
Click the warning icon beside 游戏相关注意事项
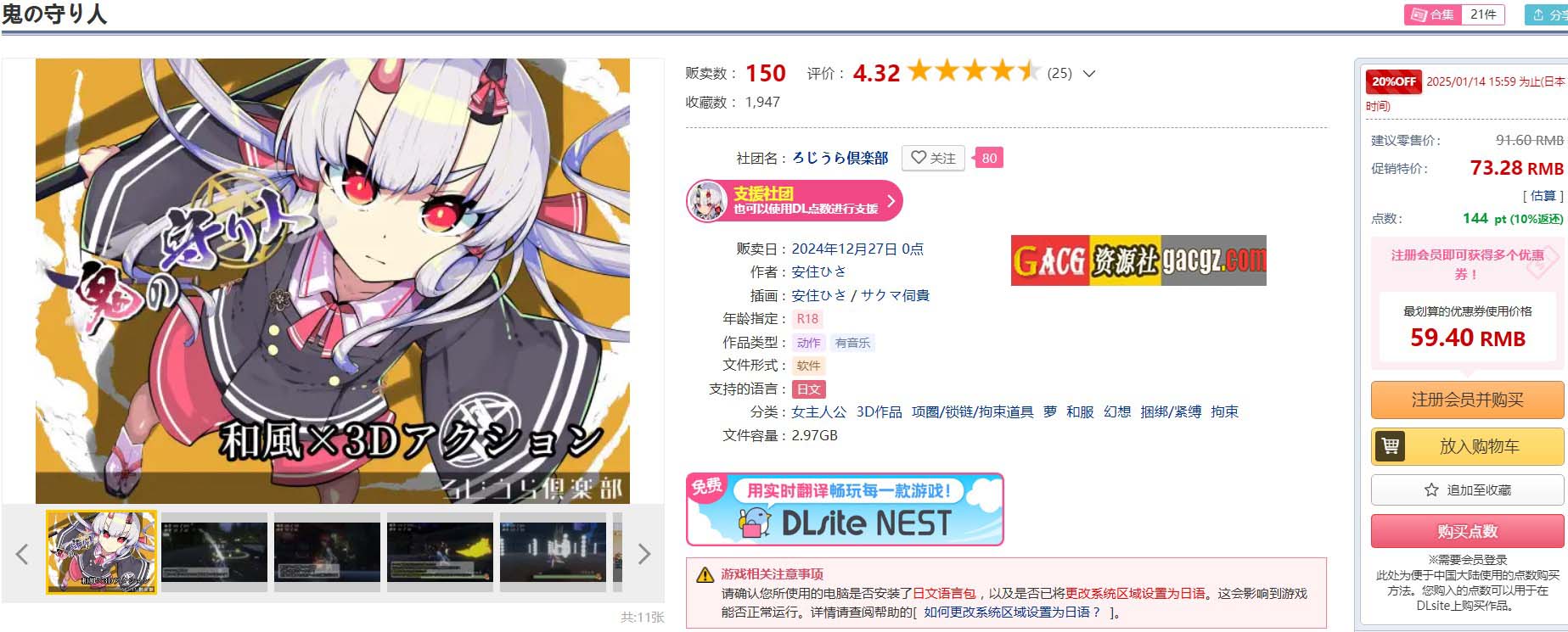tap(705, 575)
